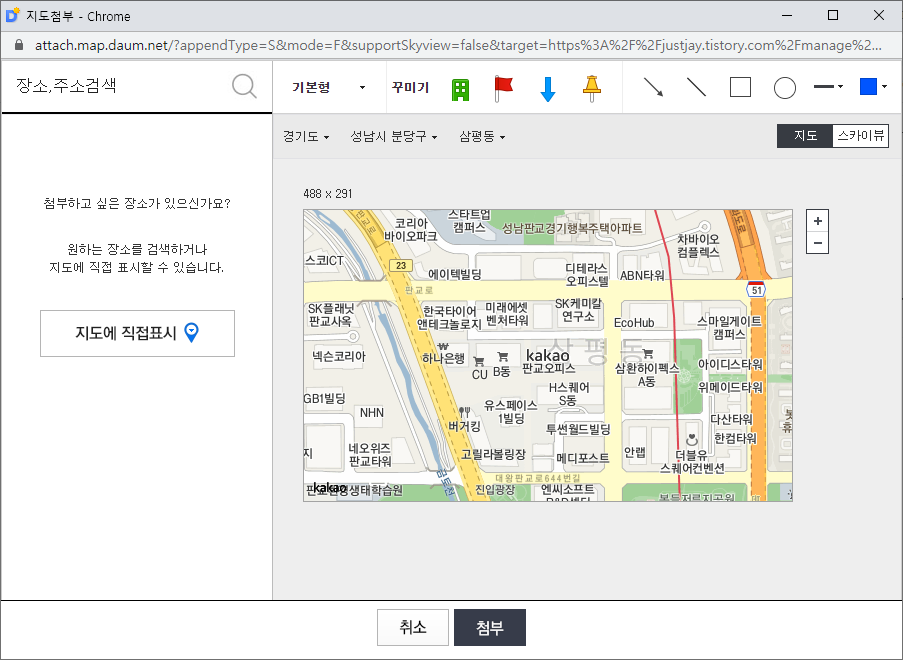Choose the circle drawing tool
Image resolution: width=903 pixels, height=660 pixels.
tap(784, 88)
